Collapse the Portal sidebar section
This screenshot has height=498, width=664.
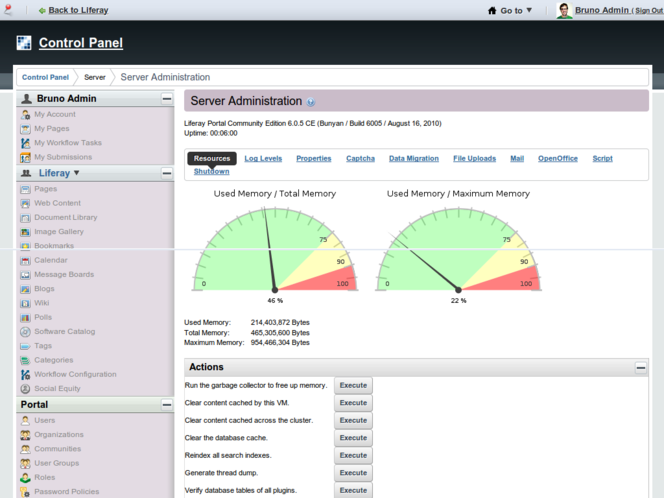[x=167, y=405]
